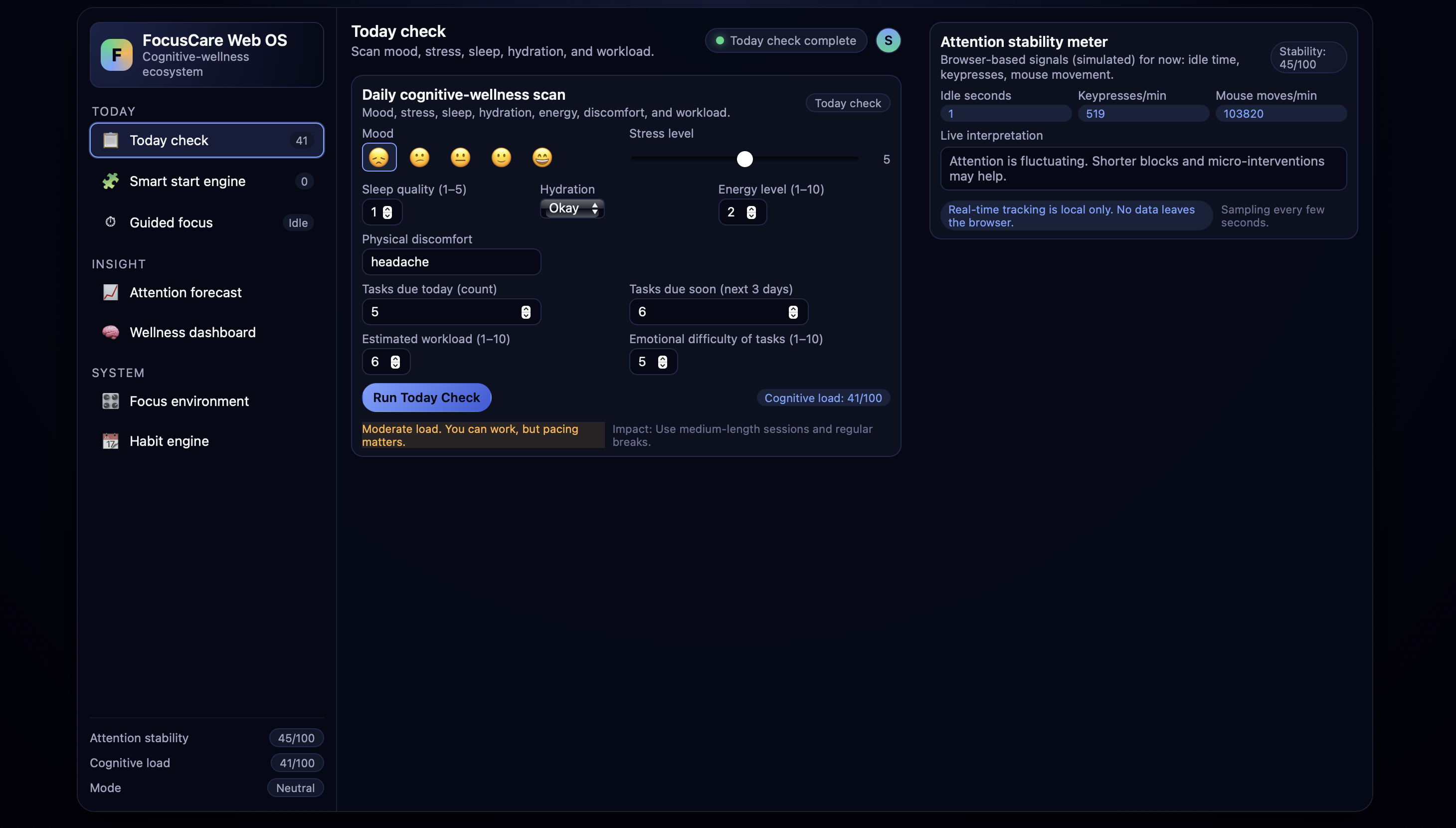Open Wellness dashboard from sidebar

point(192,332)
